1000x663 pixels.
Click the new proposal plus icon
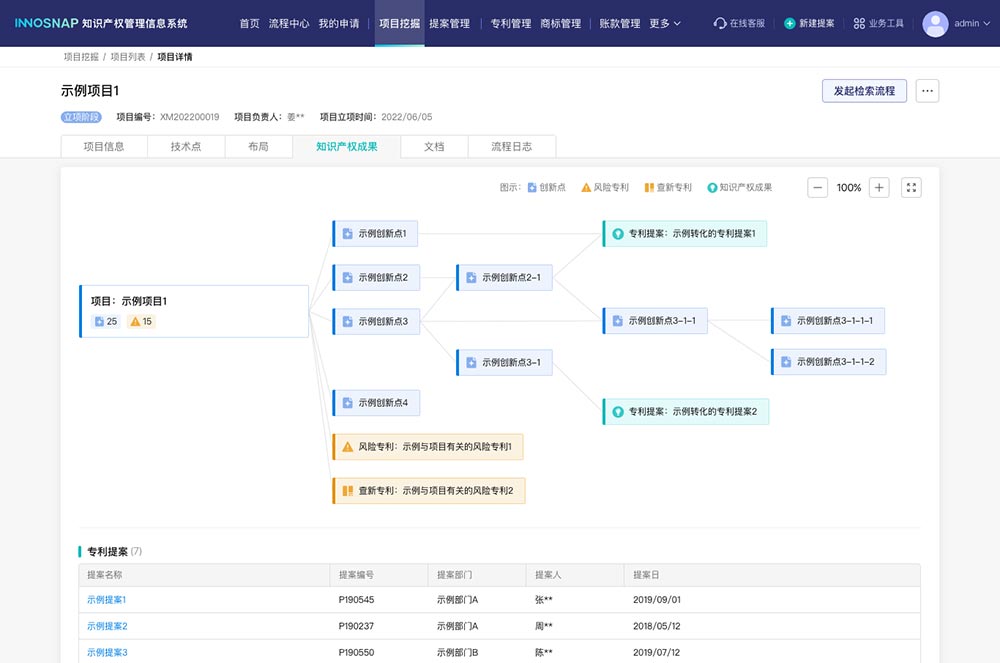(x=790, y=23)
